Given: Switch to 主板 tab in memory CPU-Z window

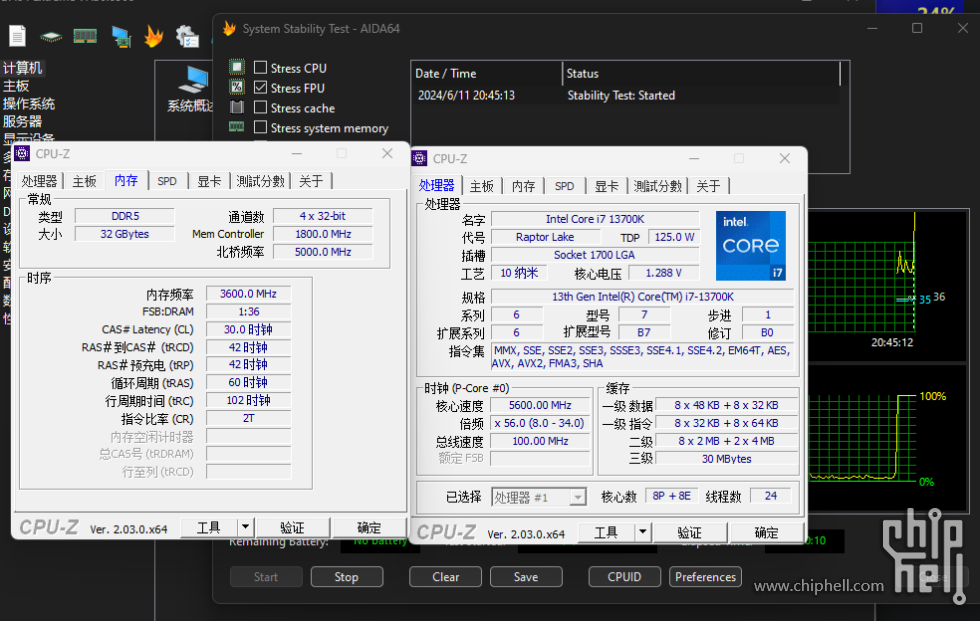Looking at the screenshot, I should pos(84,181).
